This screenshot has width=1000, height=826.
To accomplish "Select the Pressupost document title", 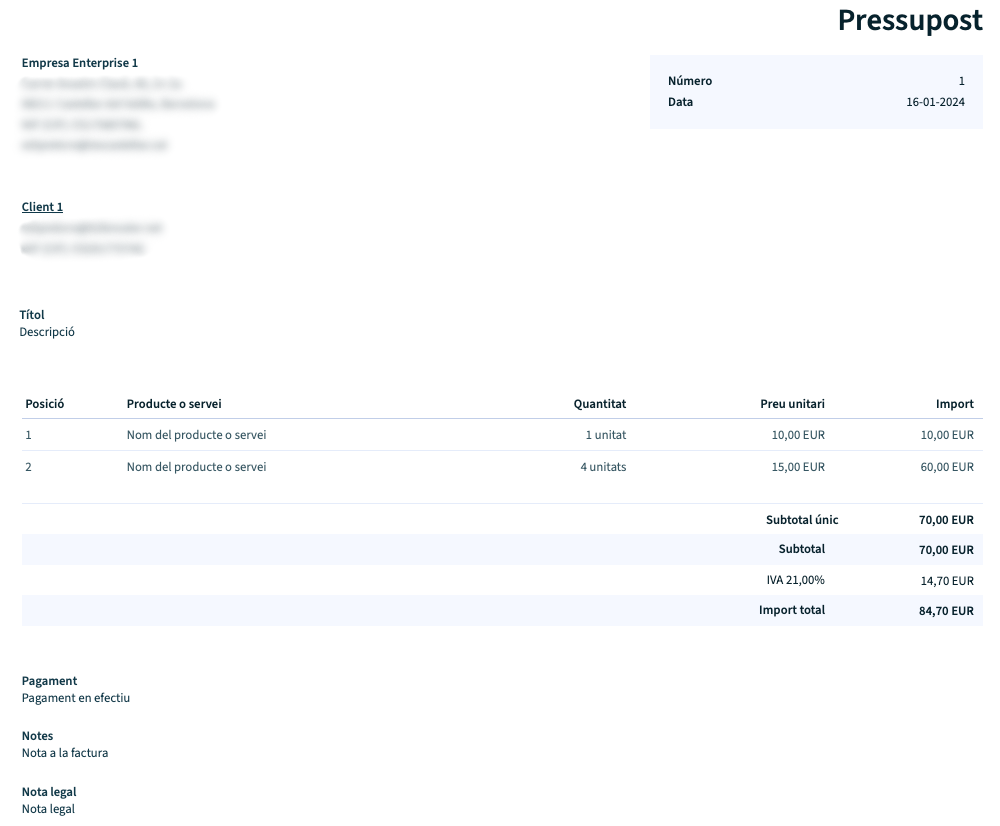I will coord(908,20).
